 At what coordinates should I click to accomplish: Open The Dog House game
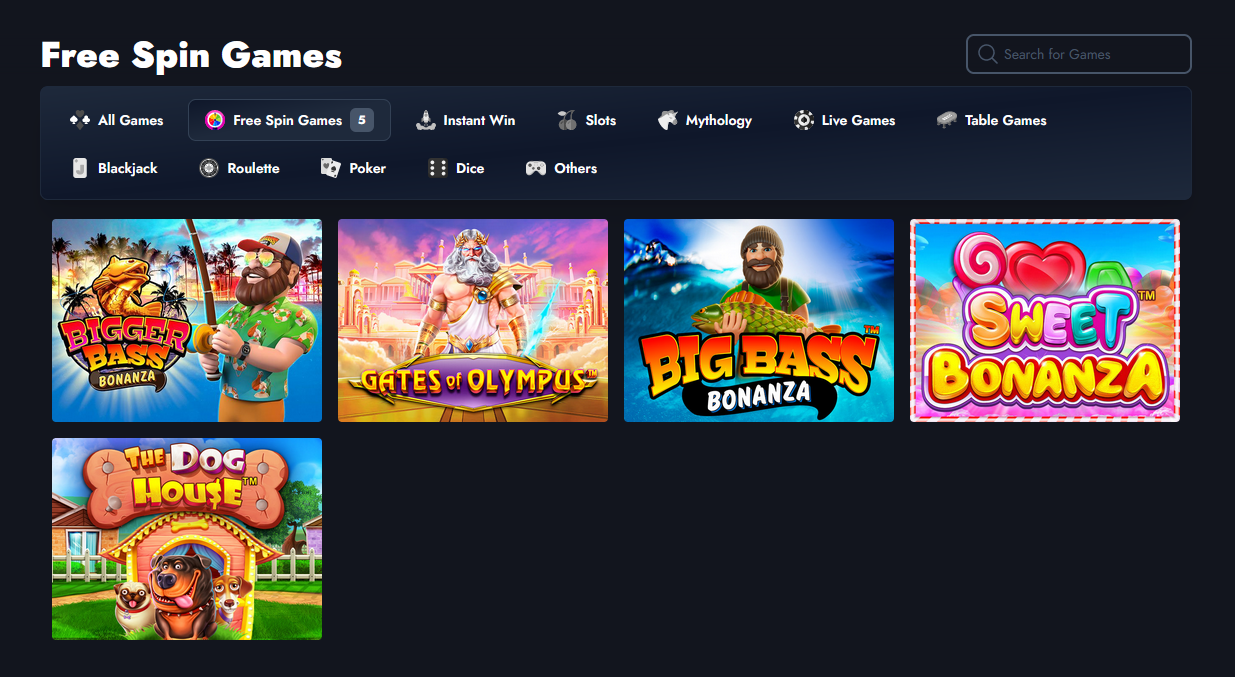[x=187, y=539]
